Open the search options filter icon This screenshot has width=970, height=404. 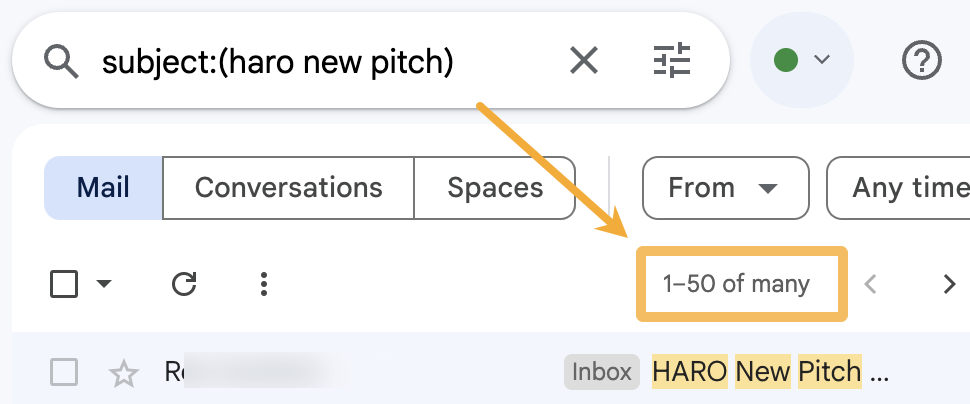pos(672,62)
